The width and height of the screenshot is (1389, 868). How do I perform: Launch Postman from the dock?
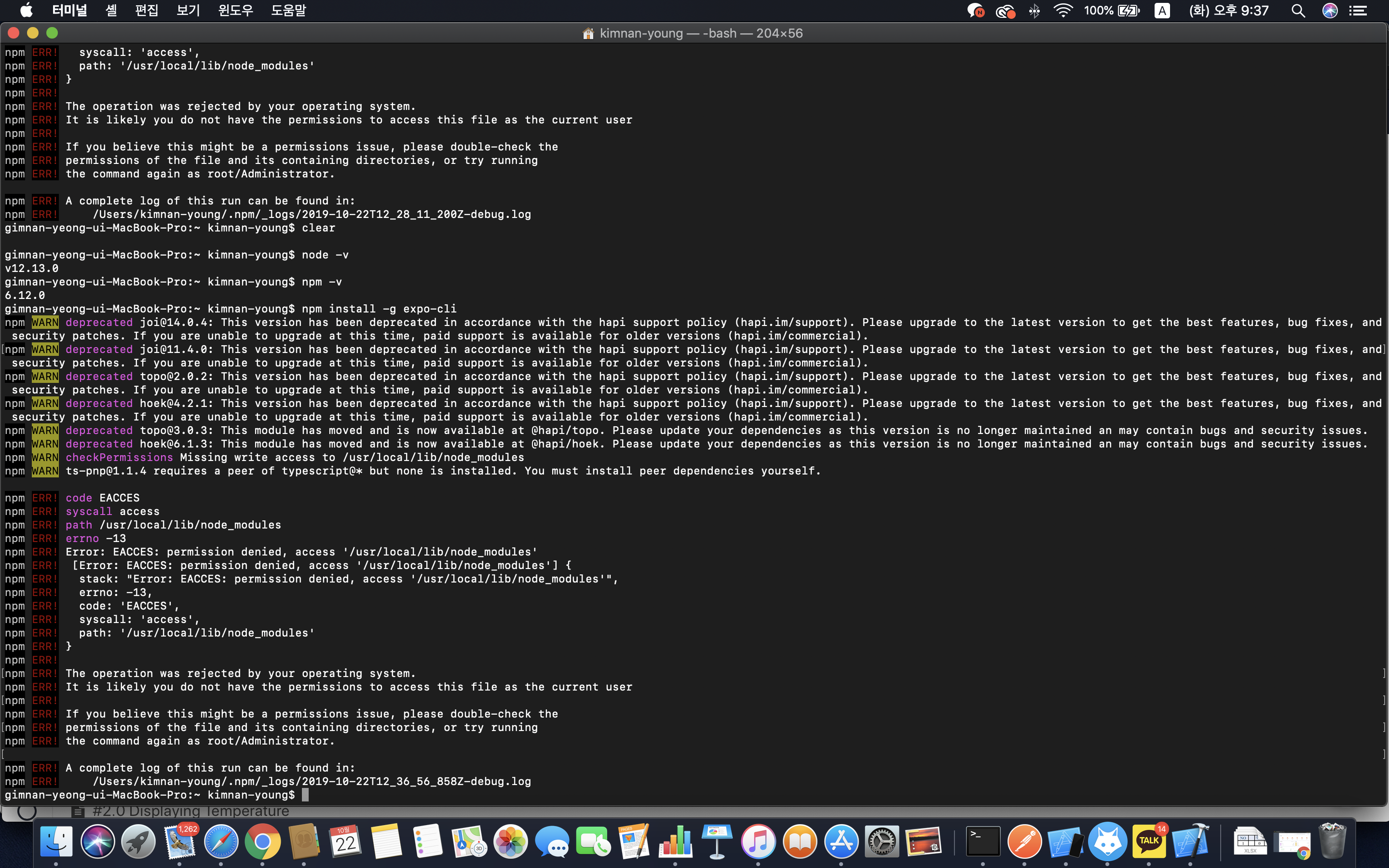coord(1024,841)
